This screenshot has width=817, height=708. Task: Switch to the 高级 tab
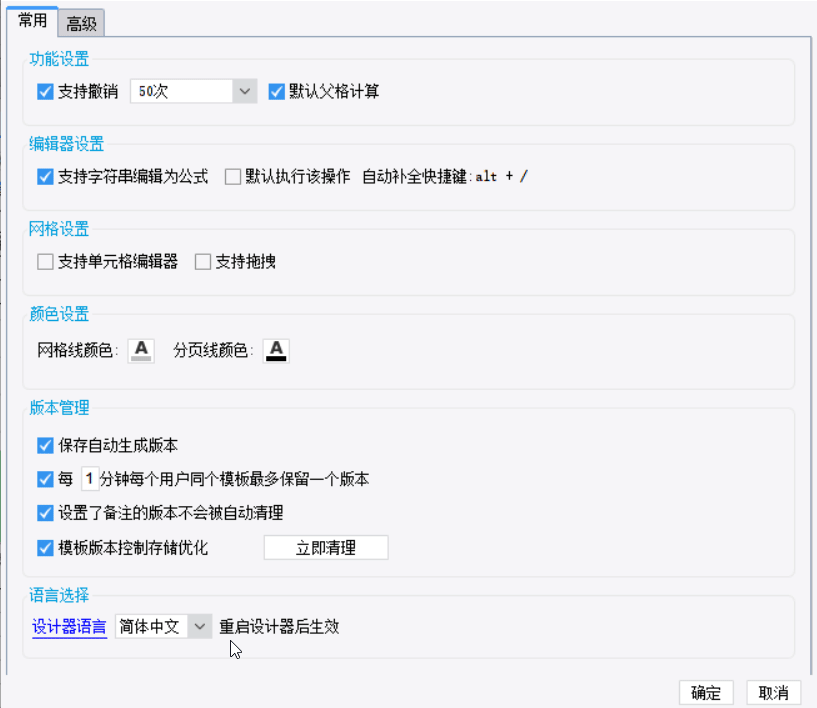[x=81, y=23]
